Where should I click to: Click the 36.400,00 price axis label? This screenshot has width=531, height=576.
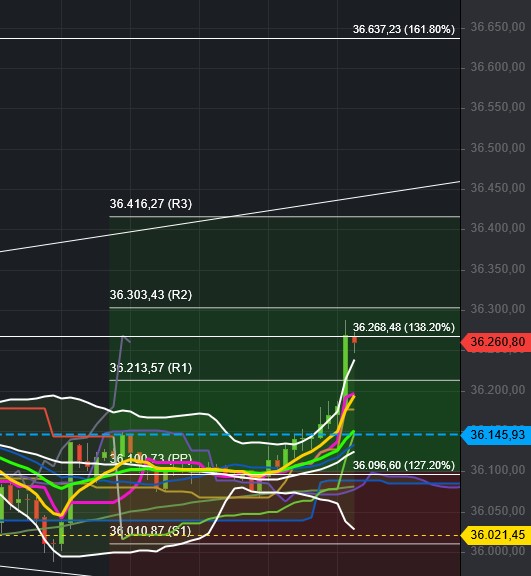[x=498, y=228]
